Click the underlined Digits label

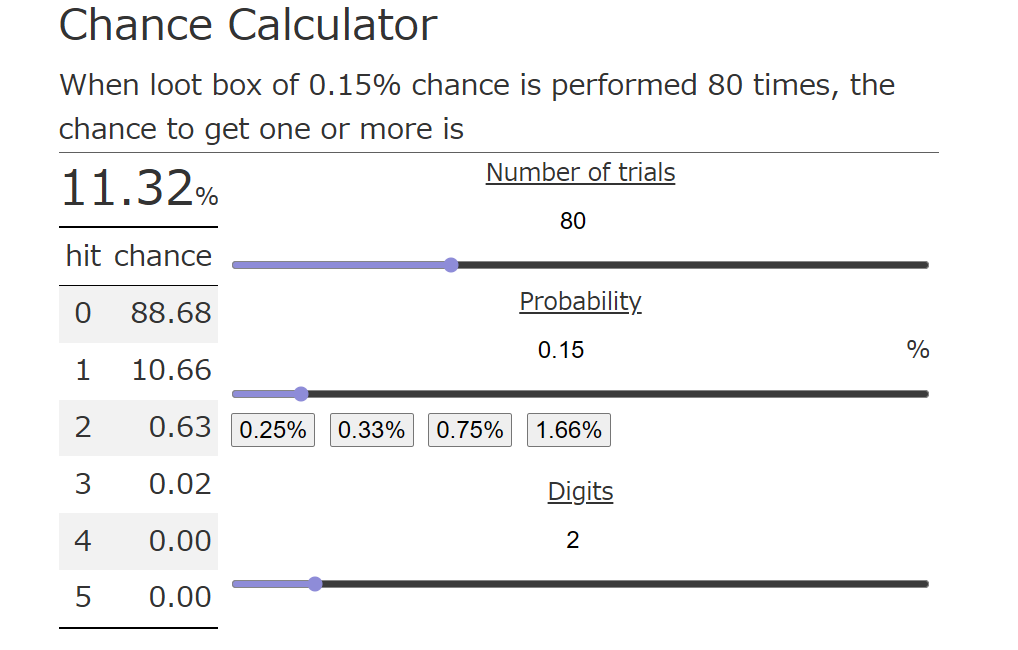click(580, 492)
